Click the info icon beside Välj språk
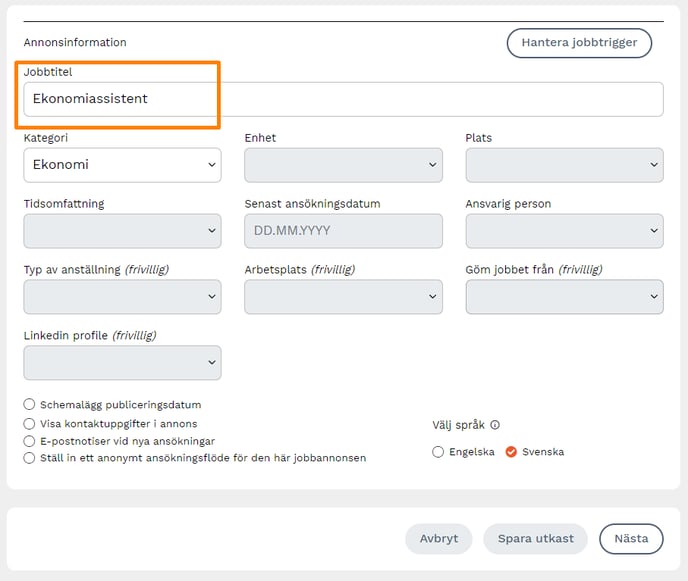 point(495,424)
